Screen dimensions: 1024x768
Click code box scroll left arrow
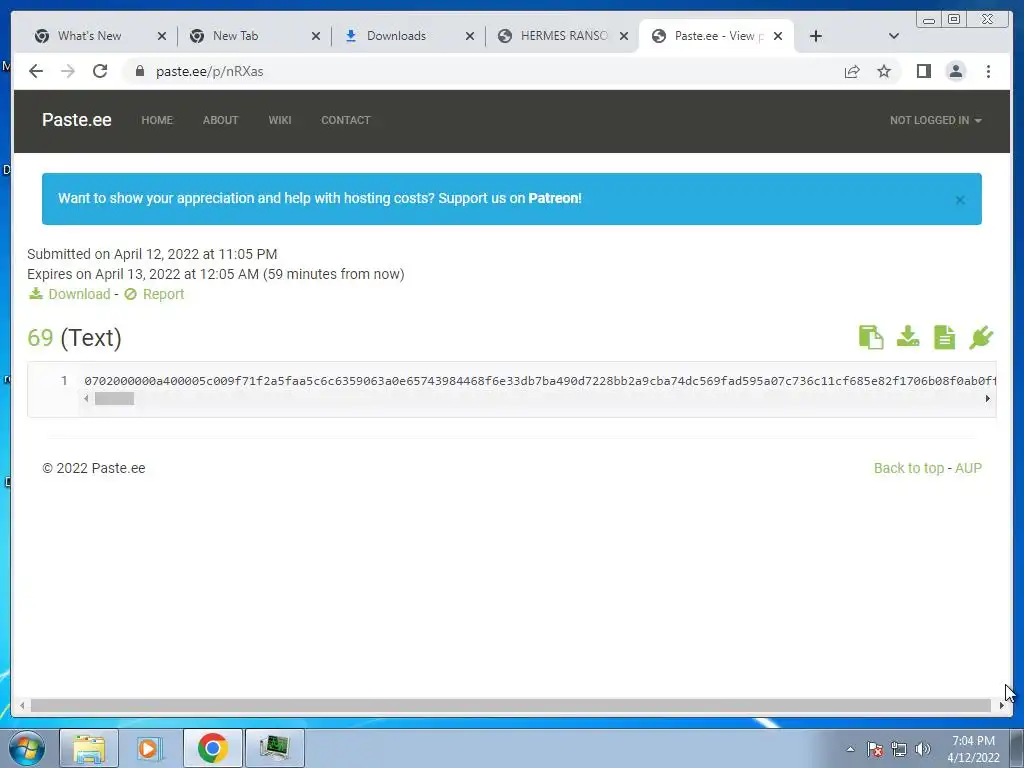[x=86, y=398]
